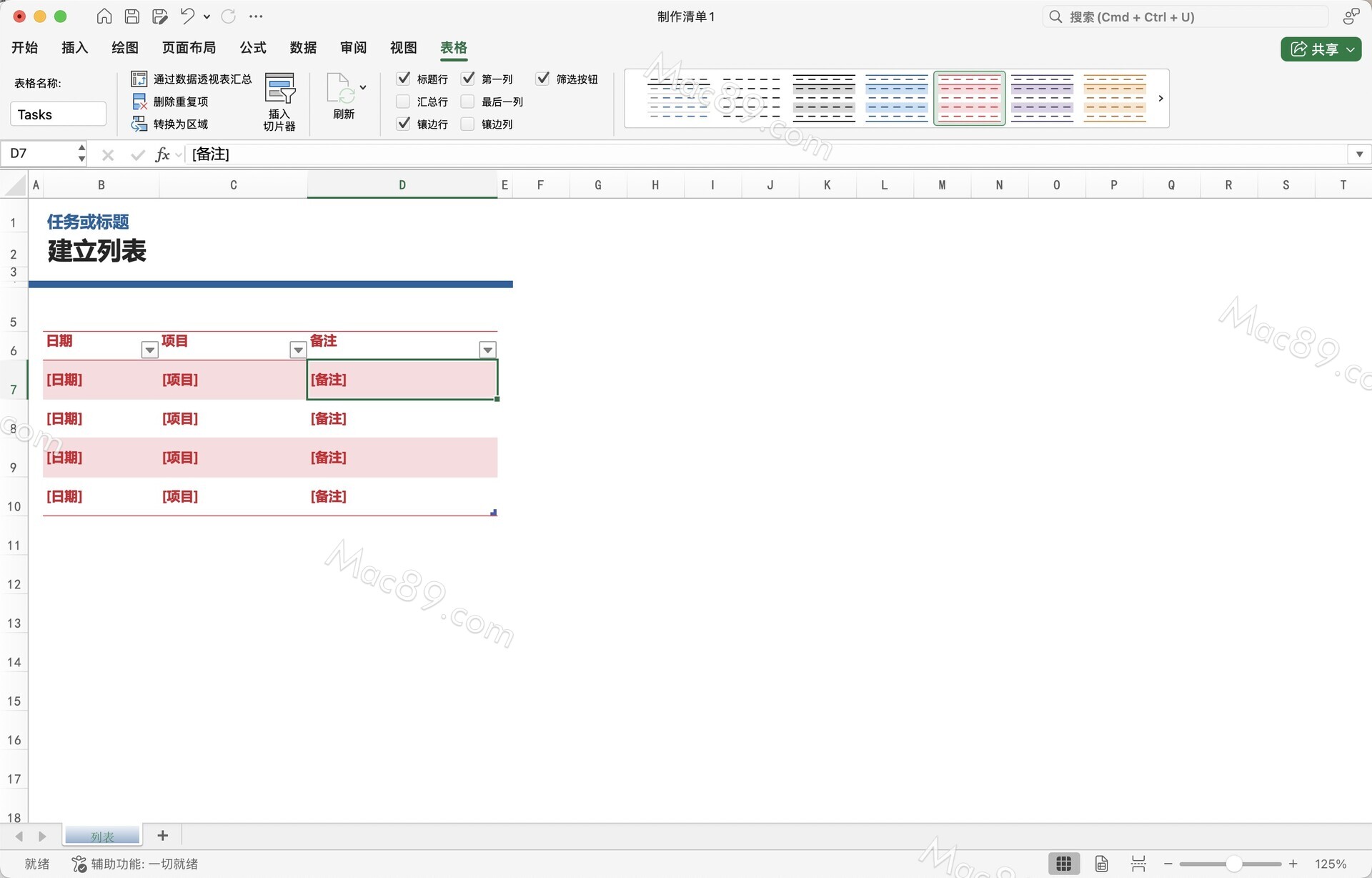This screenshot has height=878, width=1372.
Task: Enable Banded Columns (镶边列) checkbox
Action: (x=468, y=124)
